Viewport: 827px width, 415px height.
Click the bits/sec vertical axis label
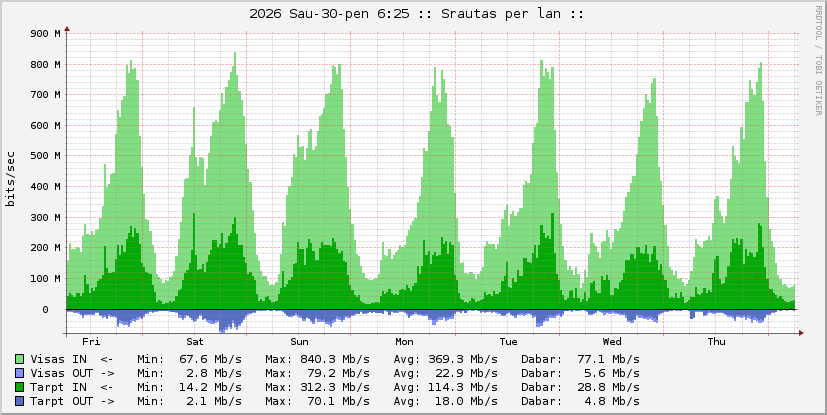point(11,179)
